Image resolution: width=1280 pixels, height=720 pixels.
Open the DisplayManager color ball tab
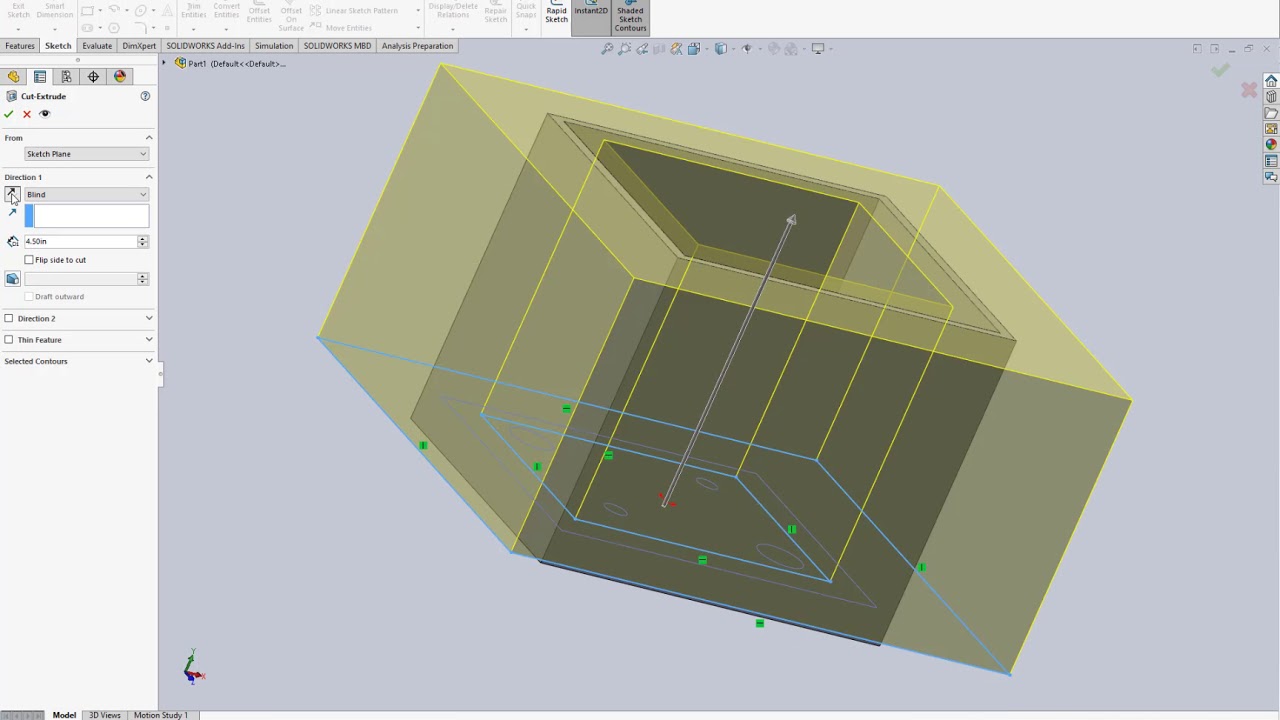click(x=120, y=77)
